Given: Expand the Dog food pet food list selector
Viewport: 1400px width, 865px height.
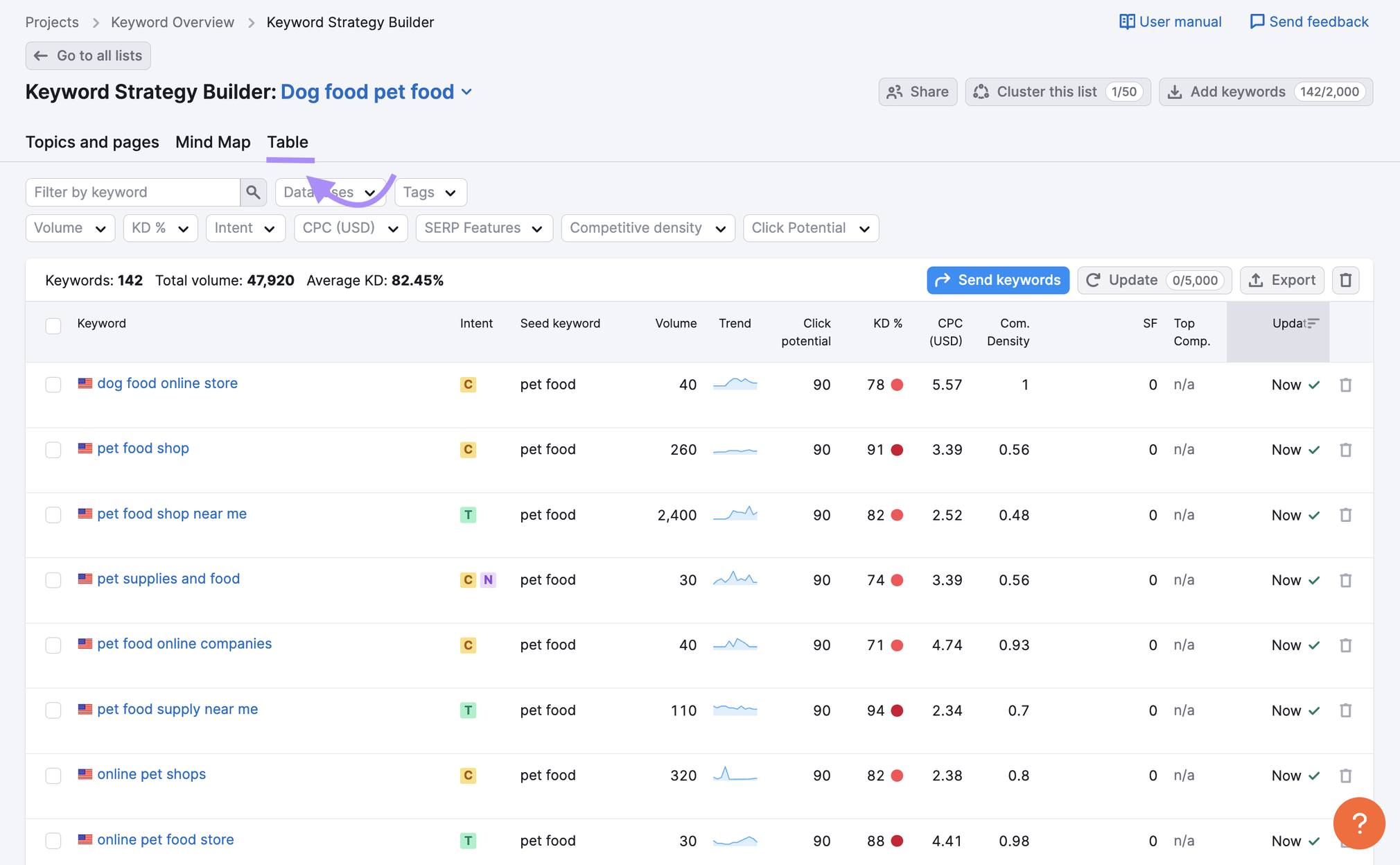Looking at the screenshot, I should [x=376, y=91].
